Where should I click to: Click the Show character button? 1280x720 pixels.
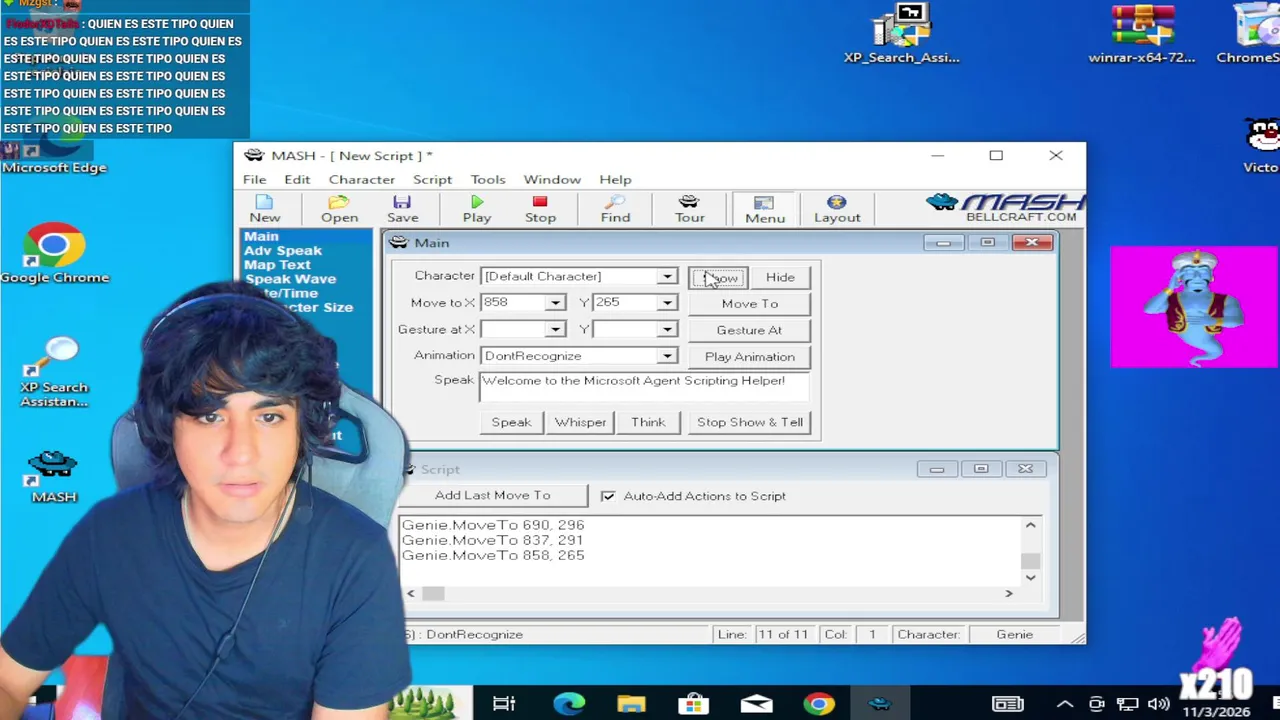click(719, 277)
